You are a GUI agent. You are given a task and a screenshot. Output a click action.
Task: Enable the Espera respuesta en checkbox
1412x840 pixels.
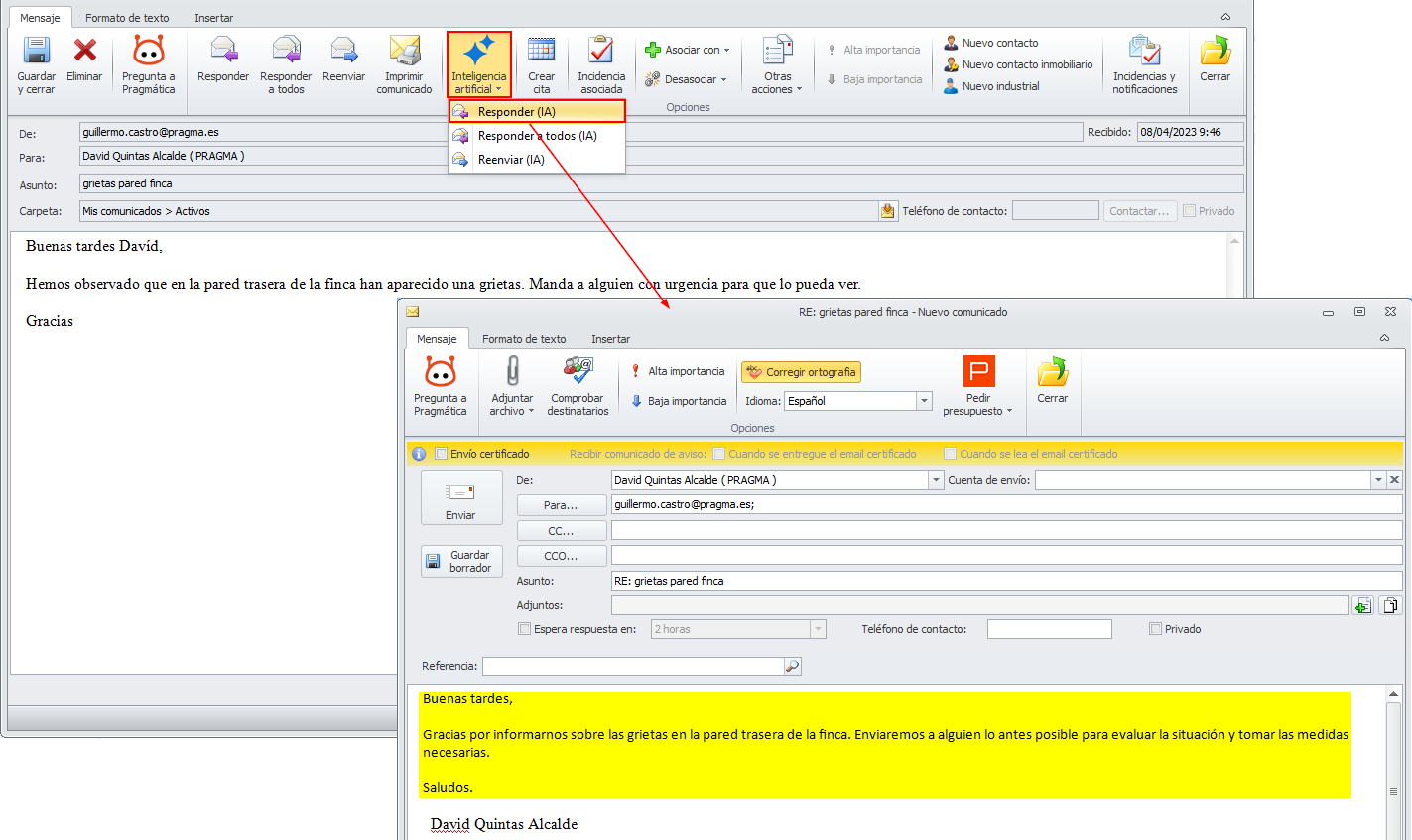pyautogui.click(x=525, y=629)
